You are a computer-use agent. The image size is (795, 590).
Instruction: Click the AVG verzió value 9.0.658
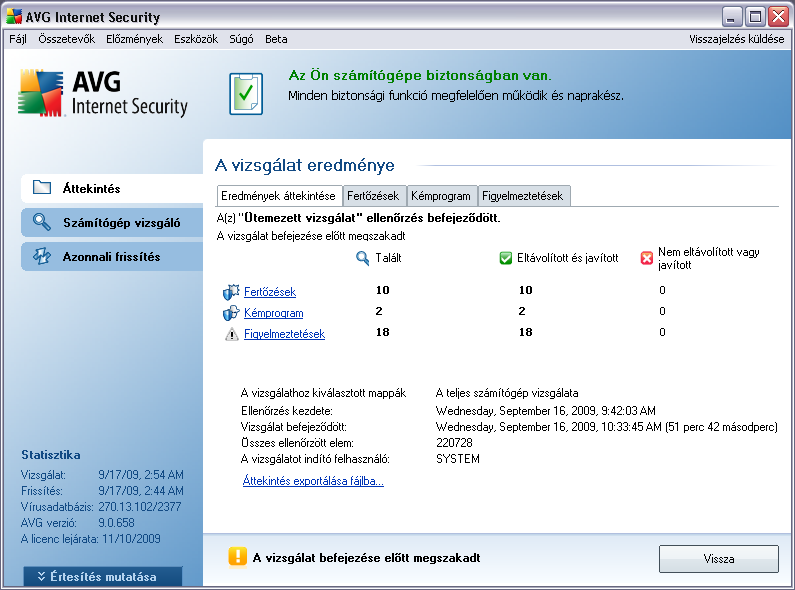coord(116,523)
